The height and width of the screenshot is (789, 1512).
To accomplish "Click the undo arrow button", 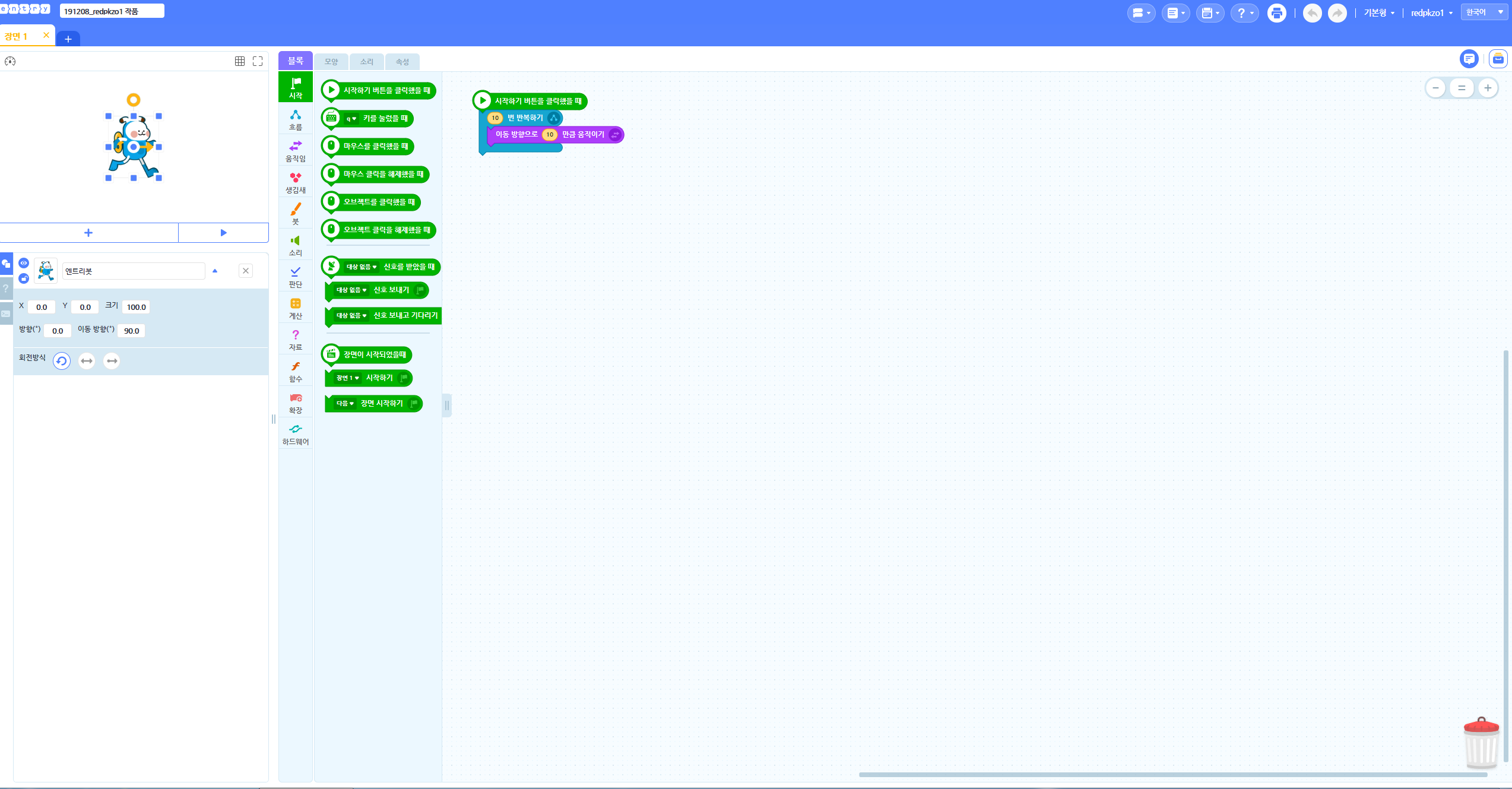I will click(1312, 13).
